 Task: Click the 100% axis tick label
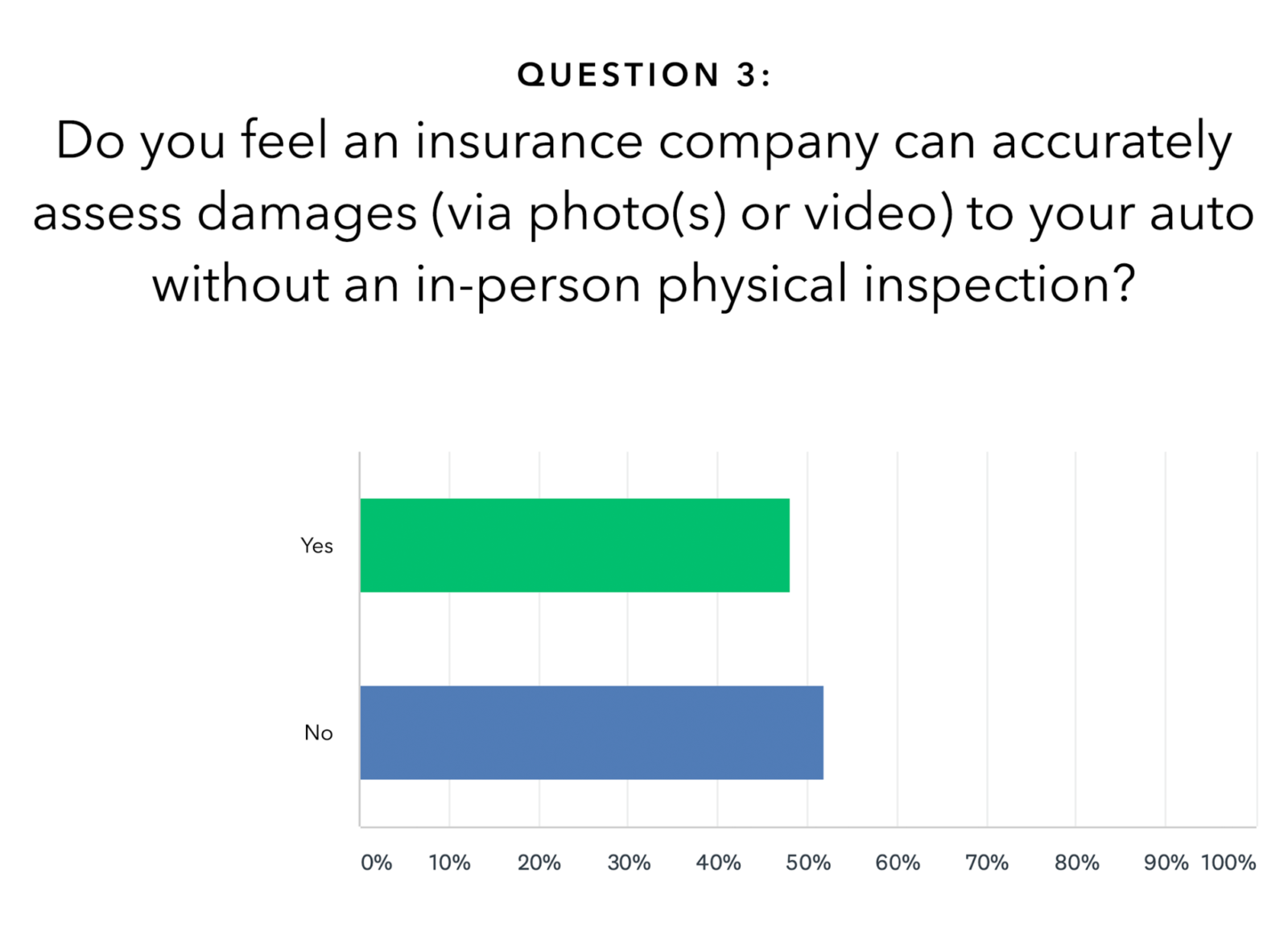pyautogui.click(x=1228, y=863)
